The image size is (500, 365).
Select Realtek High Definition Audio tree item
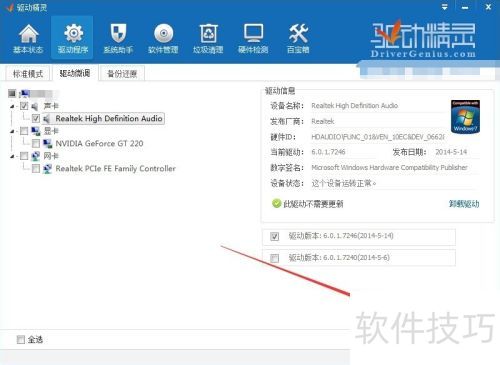click(109, 118)
